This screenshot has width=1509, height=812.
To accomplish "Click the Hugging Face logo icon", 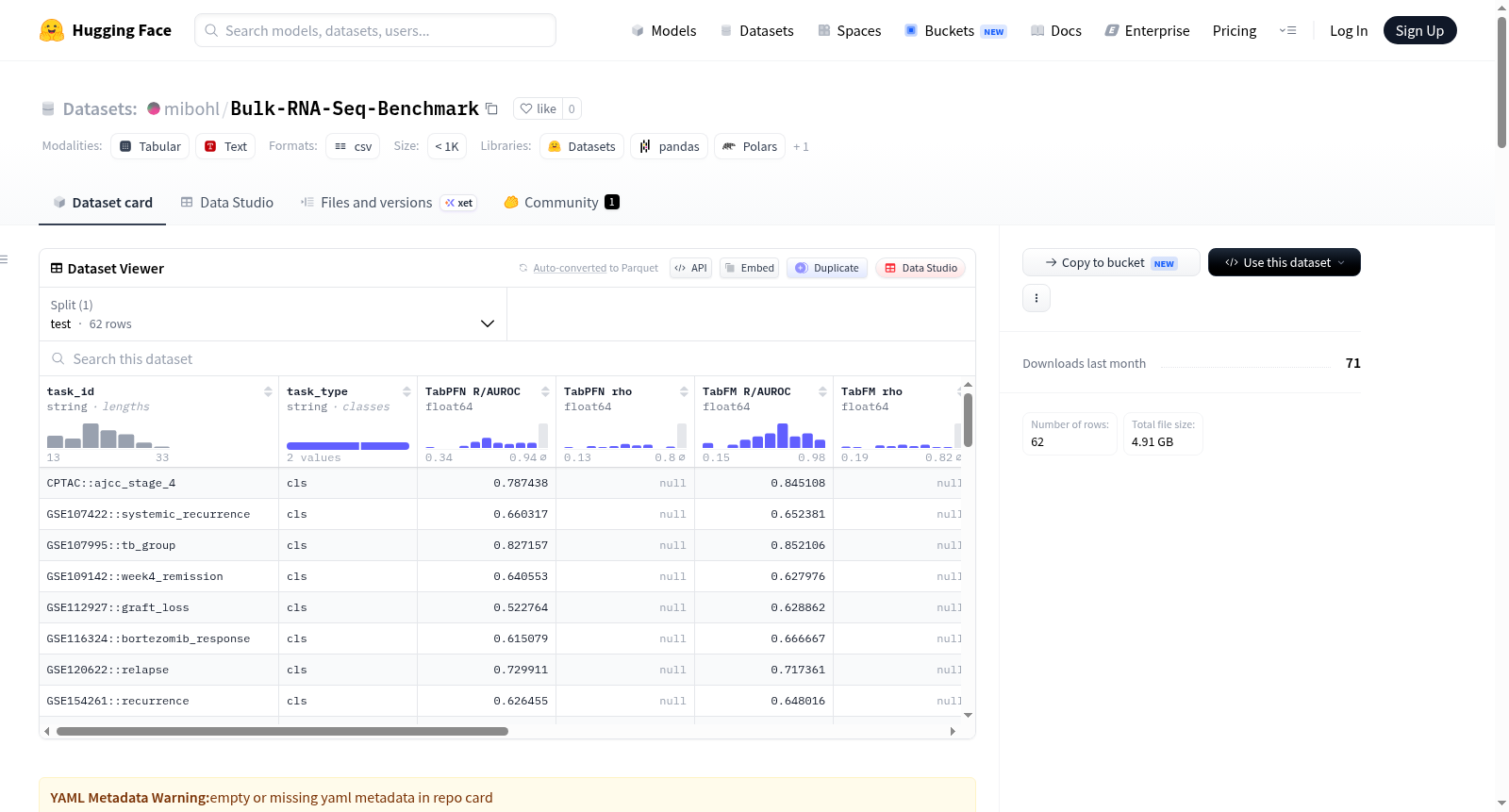I will pyautogui.click(x=52, y=30).
